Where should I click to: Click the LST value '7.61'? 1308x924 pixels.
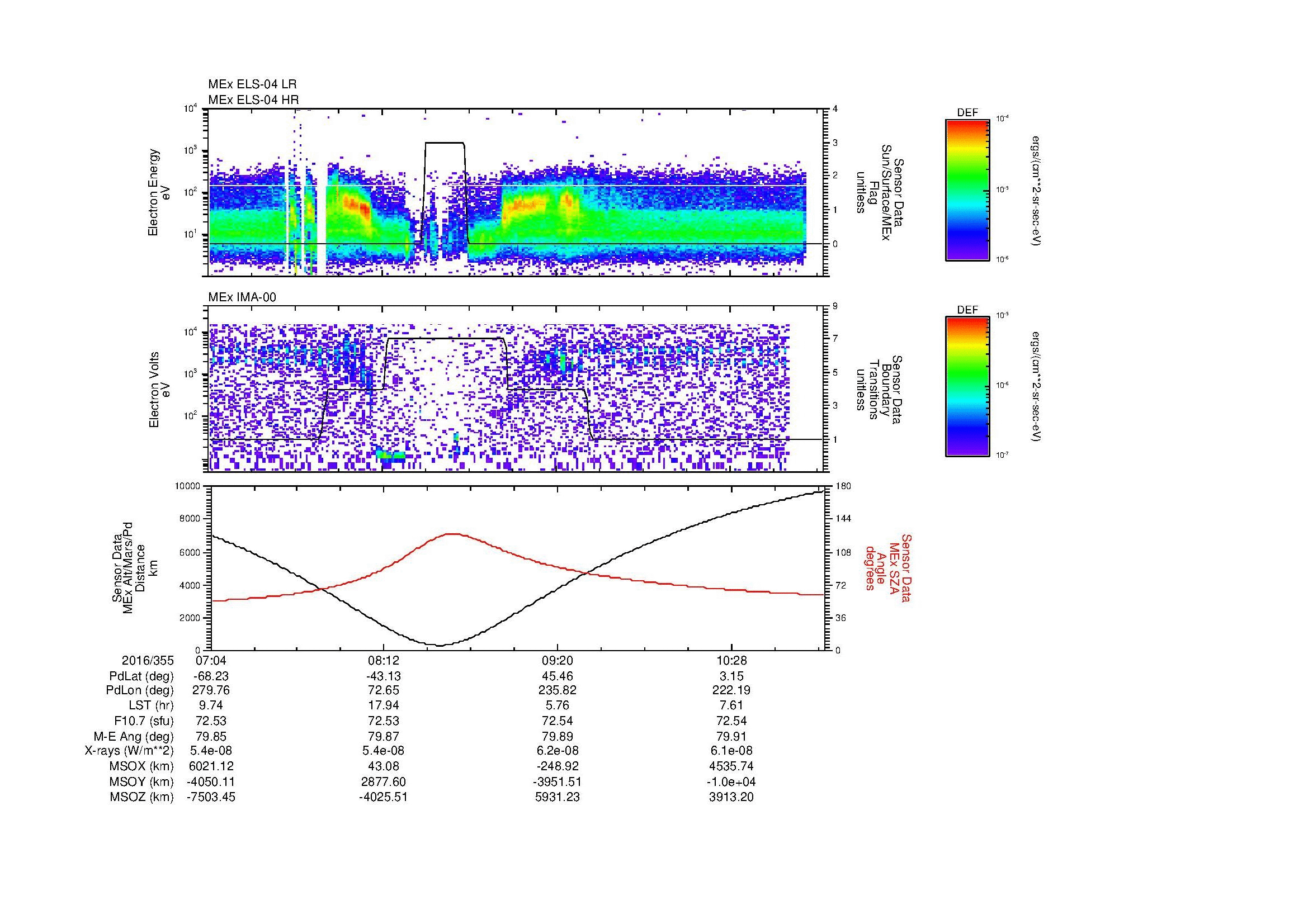tap(731, 706)
